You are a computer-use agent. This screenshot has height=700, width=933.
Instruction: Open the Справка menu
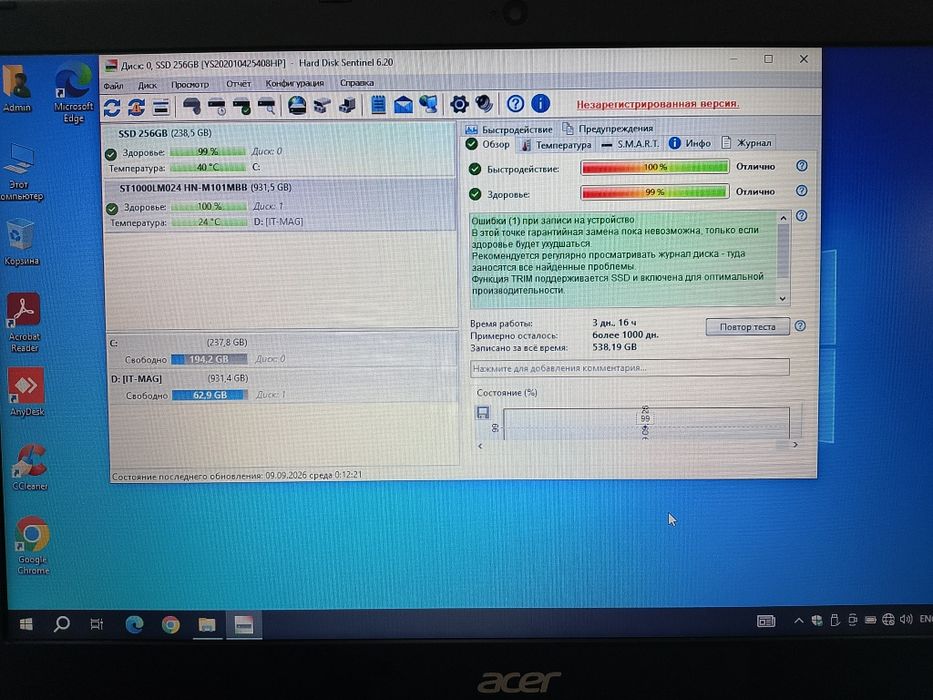click(x=357, y=83)
